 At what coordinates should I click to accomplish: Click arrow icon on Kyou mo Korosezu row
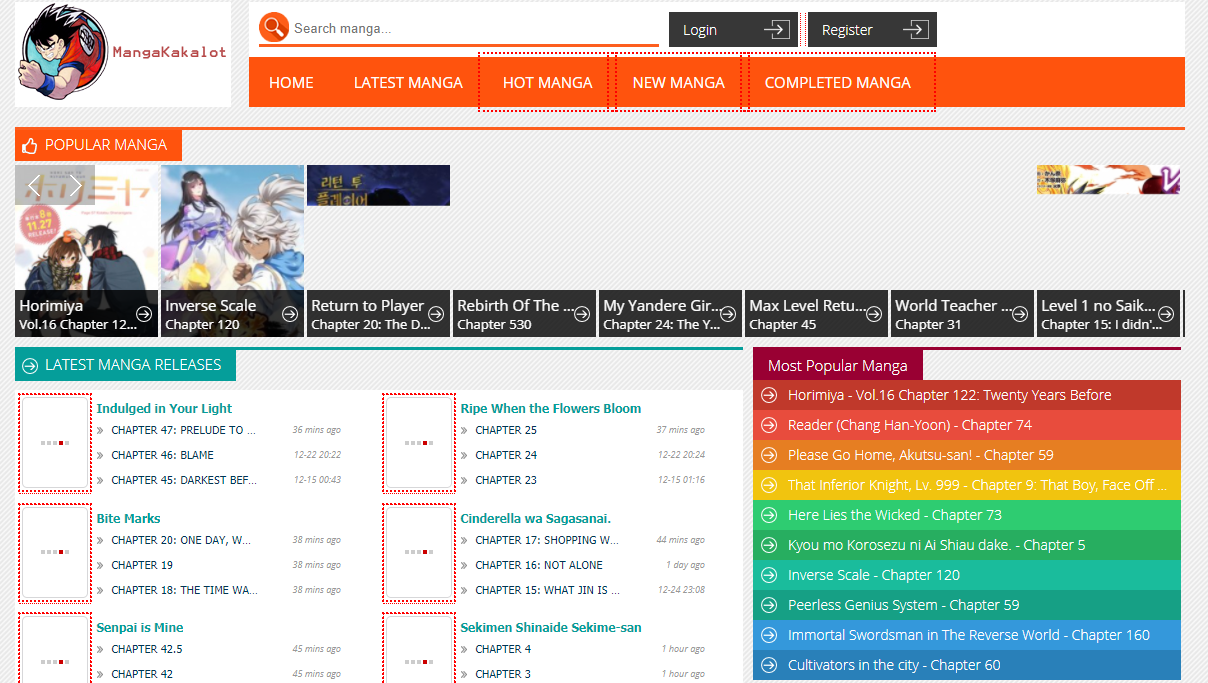pos(769,545)
